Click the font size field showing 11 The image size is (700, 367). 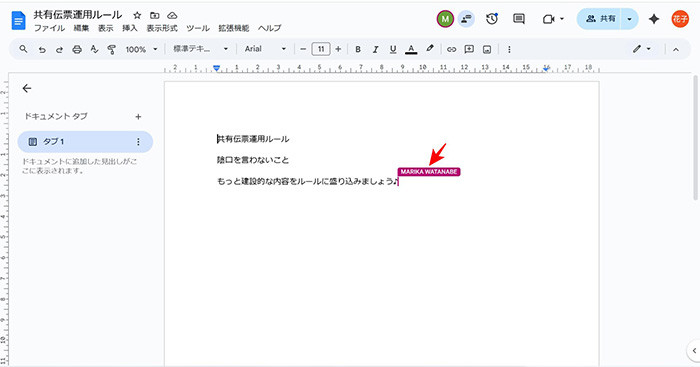[x=321, y=49]
